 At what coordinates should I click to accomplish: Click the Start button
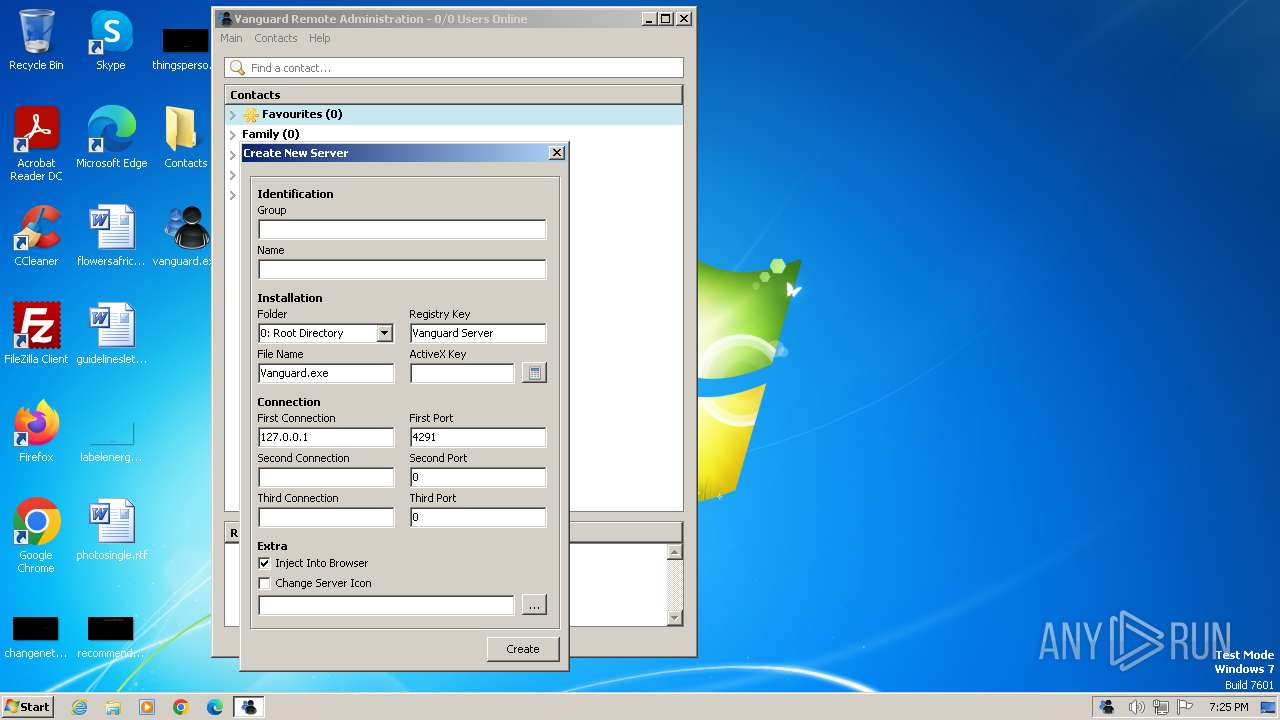(27, 707)
